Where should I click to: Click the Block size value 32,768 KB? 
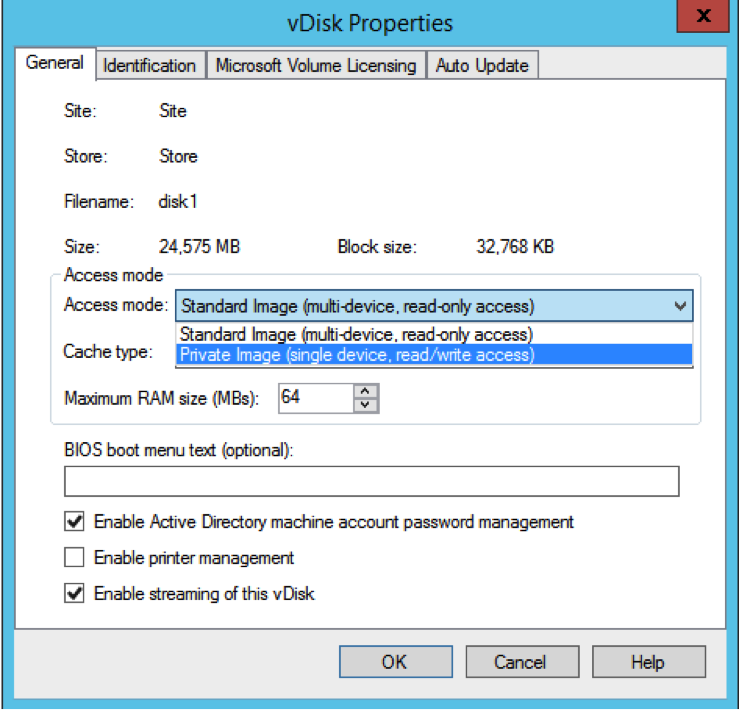(x=515, y=247)
